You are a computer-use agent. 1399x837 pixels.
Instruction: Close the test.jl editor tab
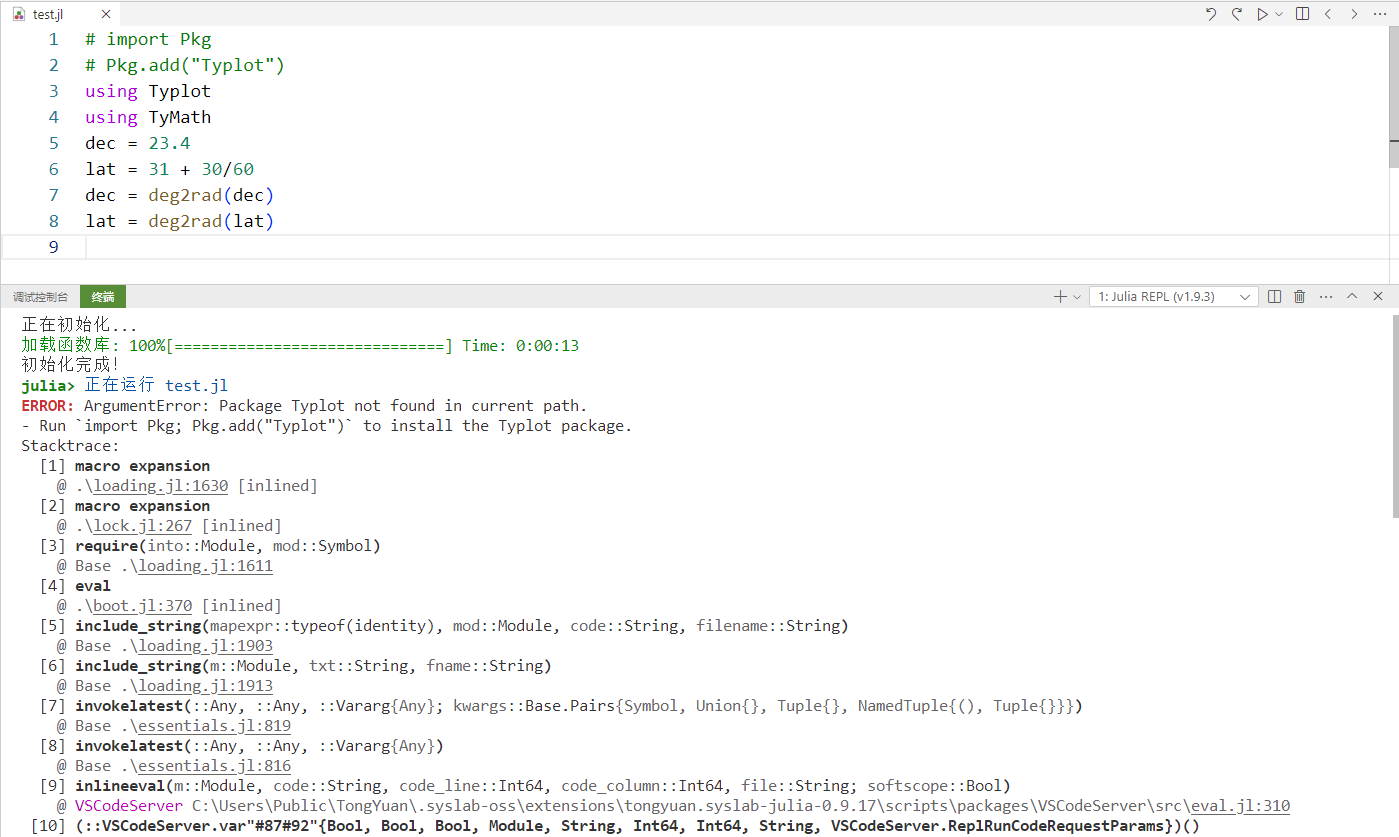click(104, 15)
